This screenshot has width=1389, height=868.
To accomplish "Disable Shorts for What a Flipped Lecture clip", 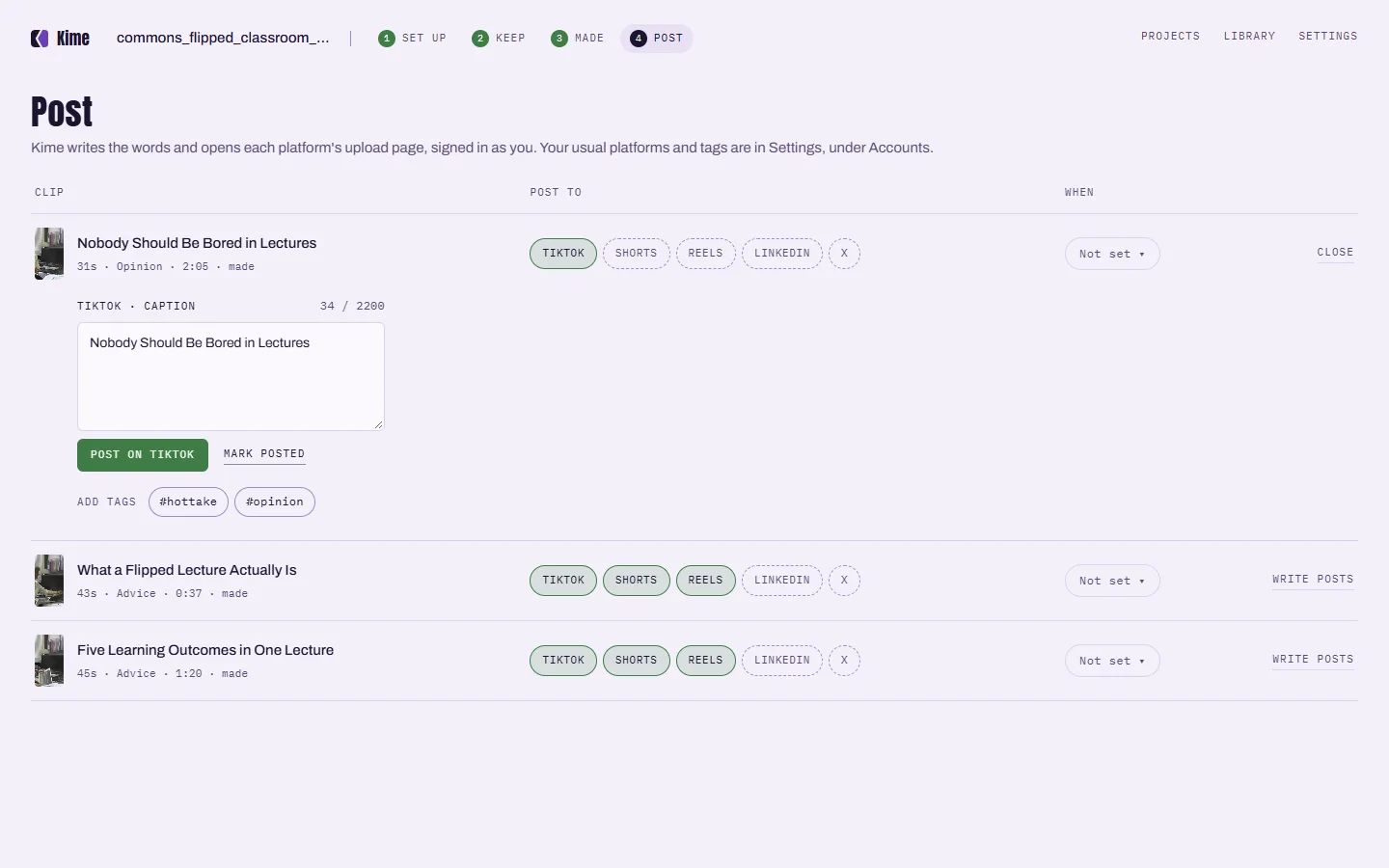I will (x=637, y=581).
